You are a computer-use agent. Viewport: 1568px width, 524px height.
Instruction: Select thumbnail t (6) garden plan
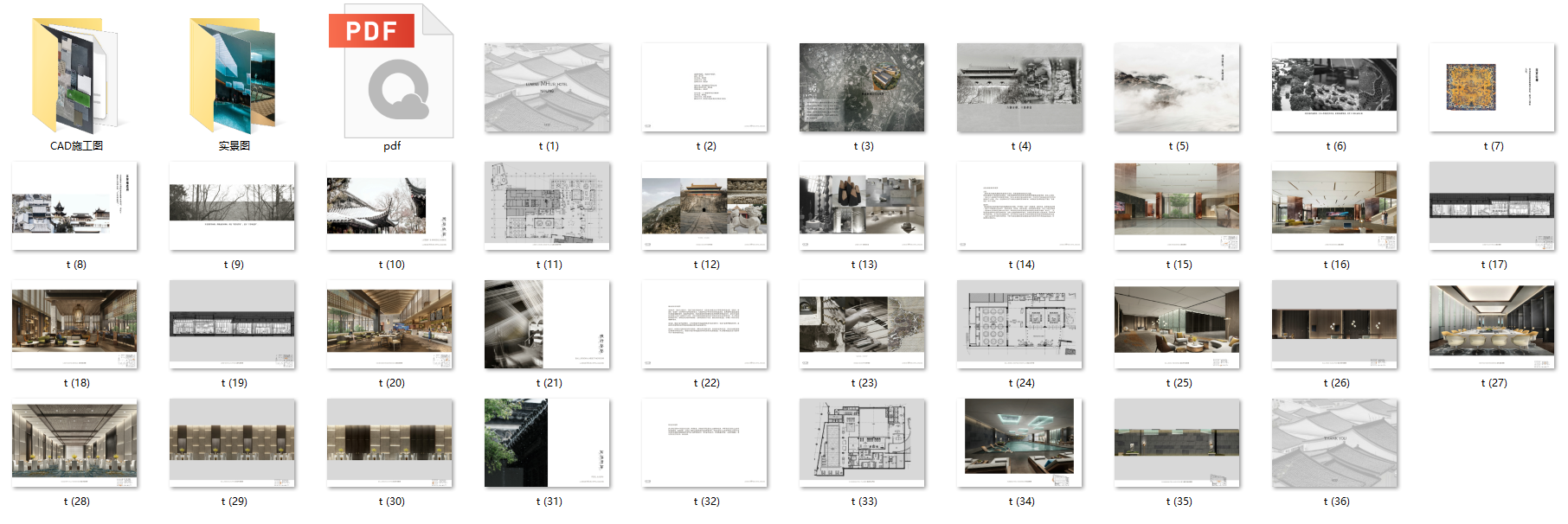click(1334, 87)
